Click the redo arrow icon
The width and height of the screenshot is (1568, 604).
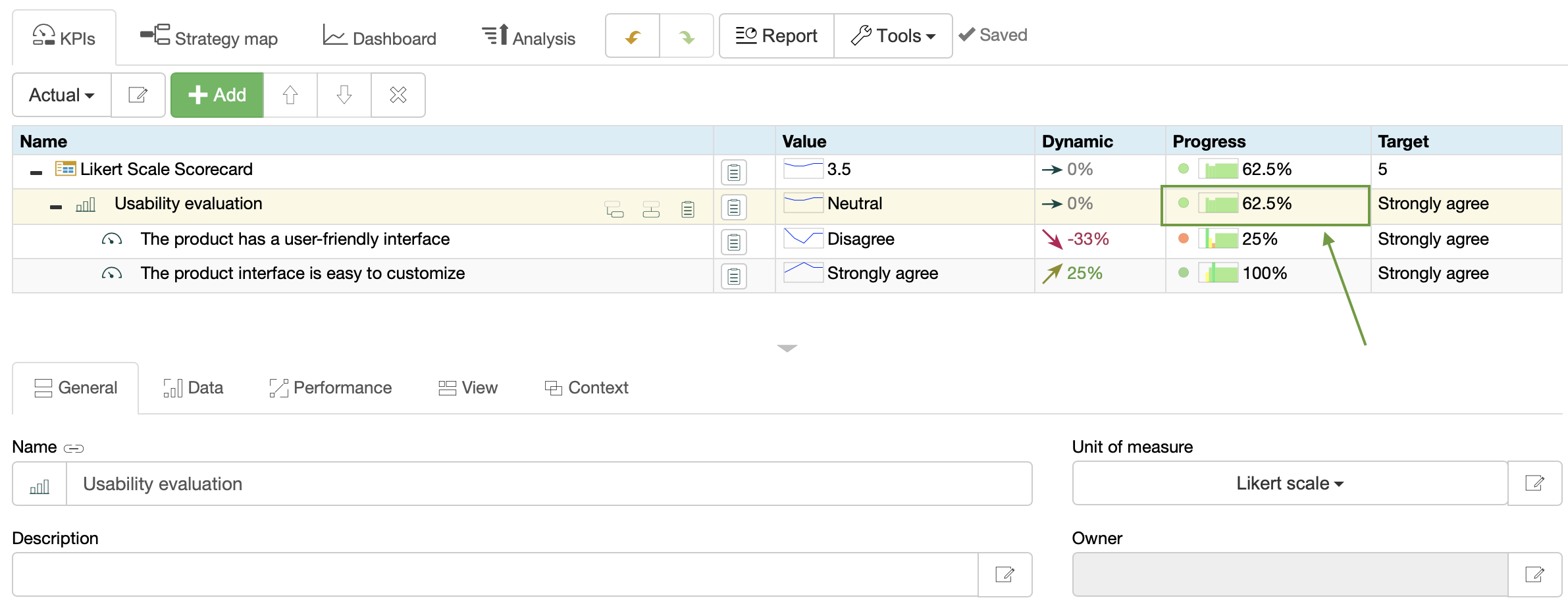pos(687,37)
